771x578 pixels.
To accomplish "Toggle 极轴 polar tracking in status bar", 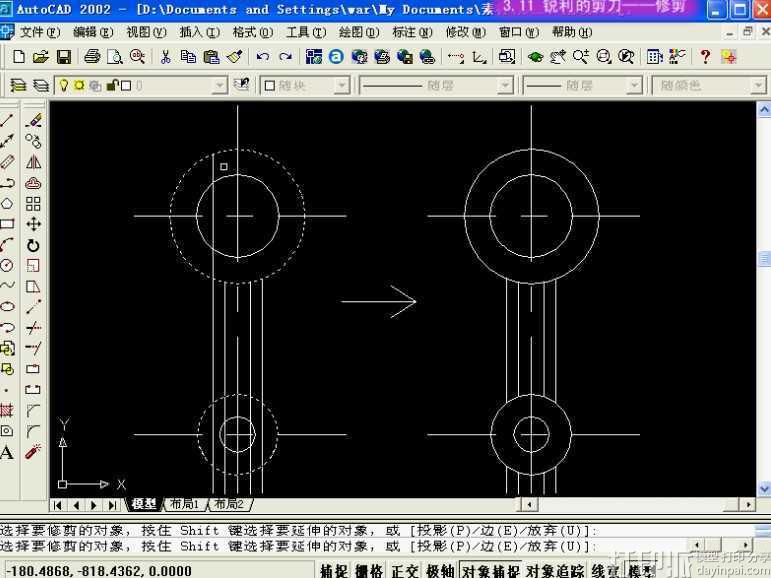I will (441, 571).
